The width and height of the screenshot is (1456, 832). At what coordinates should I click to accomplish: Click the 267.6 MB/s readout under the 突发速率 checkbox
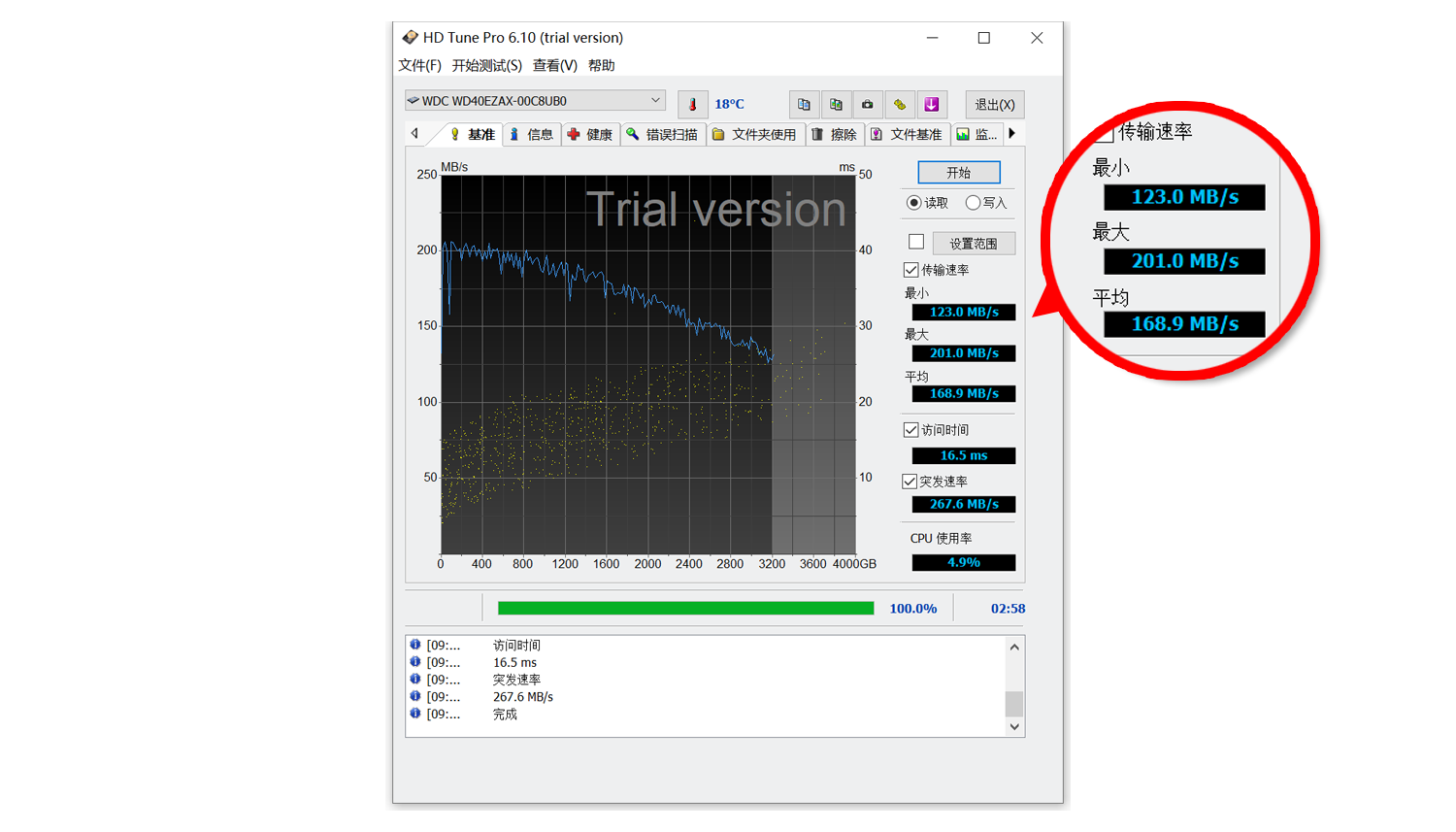pyautogui.click(x=964, y=504)
